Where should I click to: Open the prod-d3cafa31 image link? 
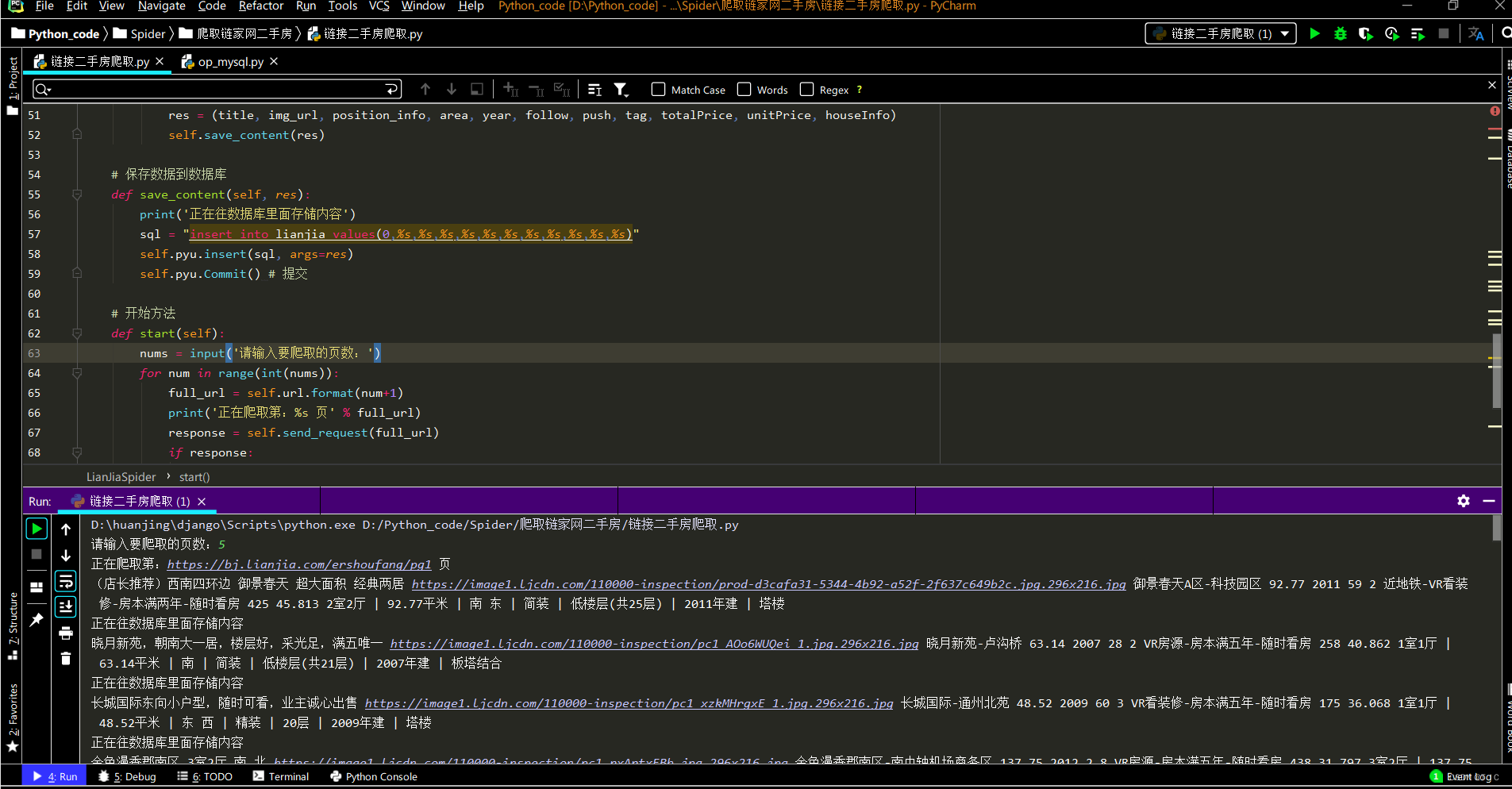(768, 584)
